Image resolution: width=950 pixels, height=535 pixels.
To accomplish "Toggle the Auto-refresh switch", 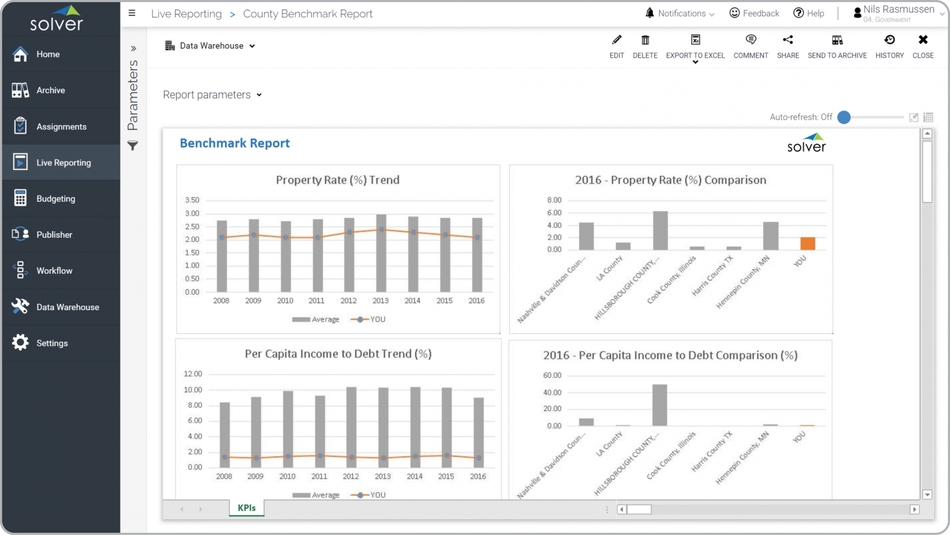I will tap(845, 117).
